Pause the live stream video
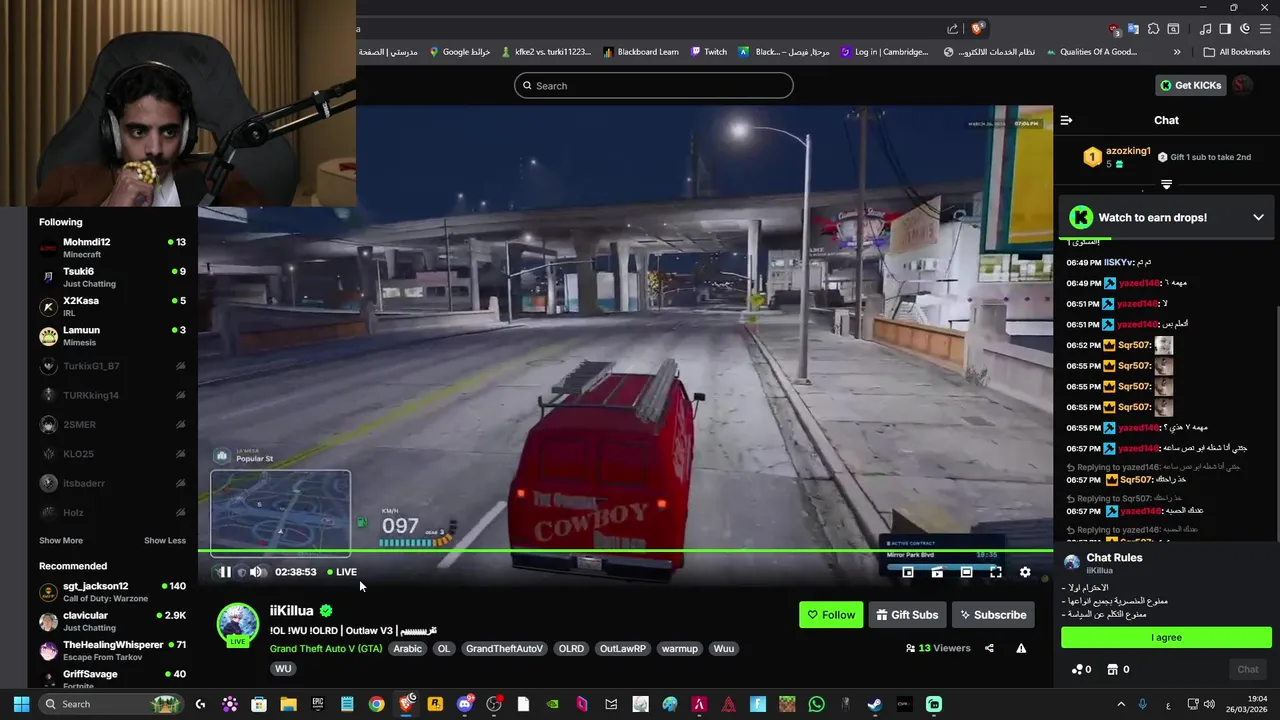Image resolution: width=1280 pixels, height=720 pixels. click(x=225, y=572)
